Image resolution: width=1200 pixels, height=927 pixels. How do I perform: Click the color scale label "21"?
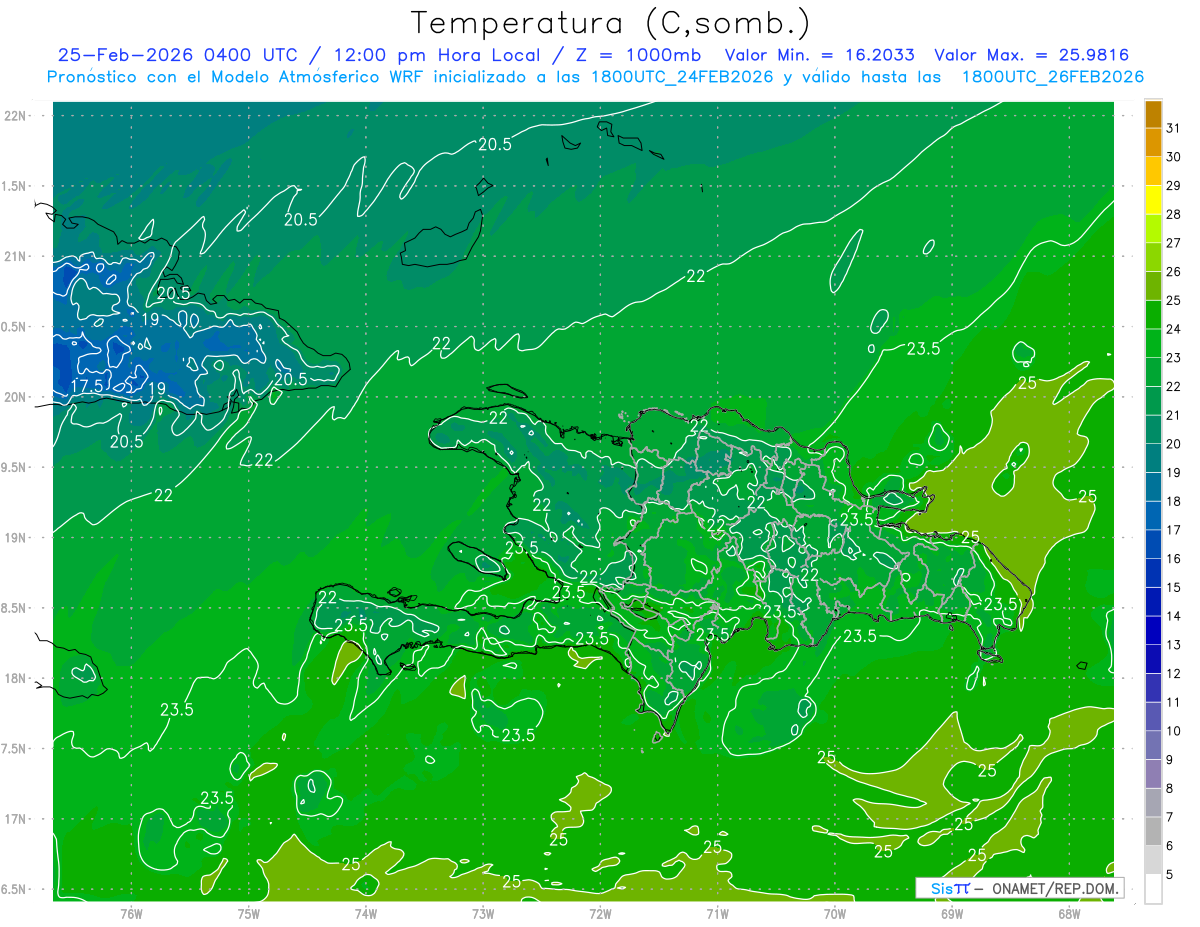click(1174, 415)
